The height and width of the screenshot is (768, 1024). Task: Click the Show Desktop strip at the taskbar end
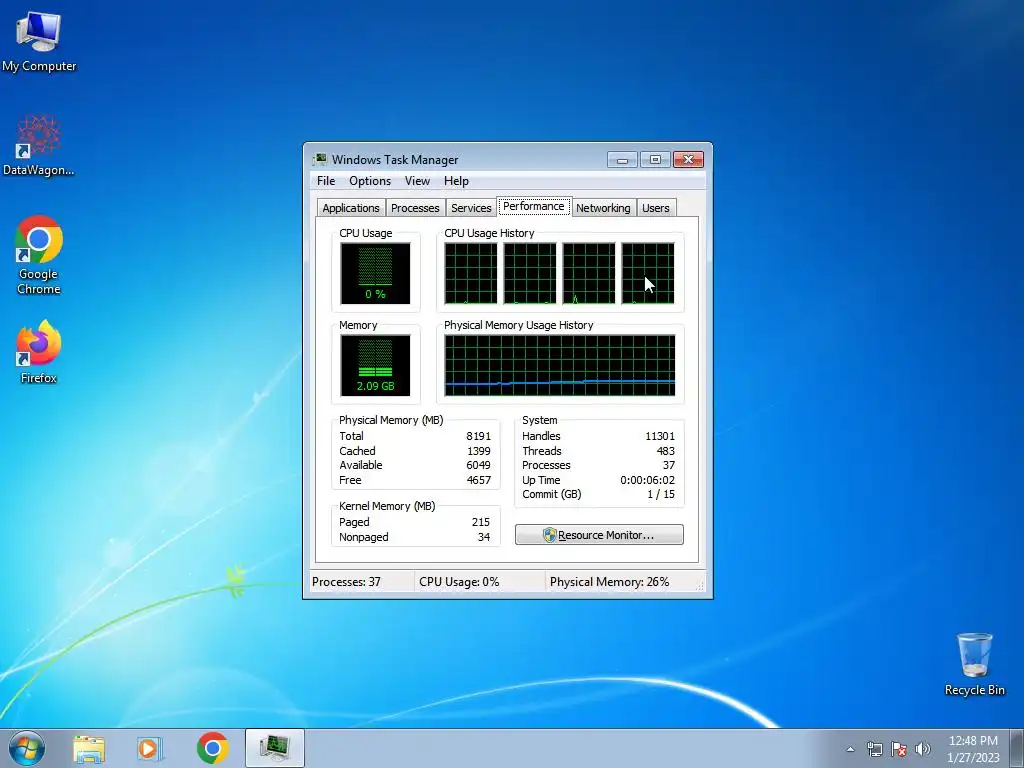pyautogui.click(x=1016, y=749)
